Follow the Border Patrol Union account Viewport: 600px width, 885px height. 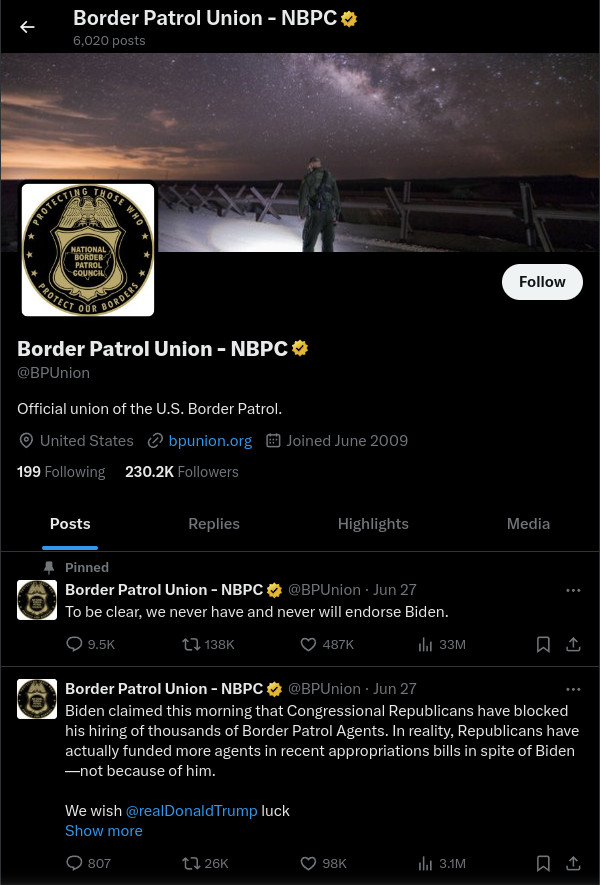tap(542, 282)
